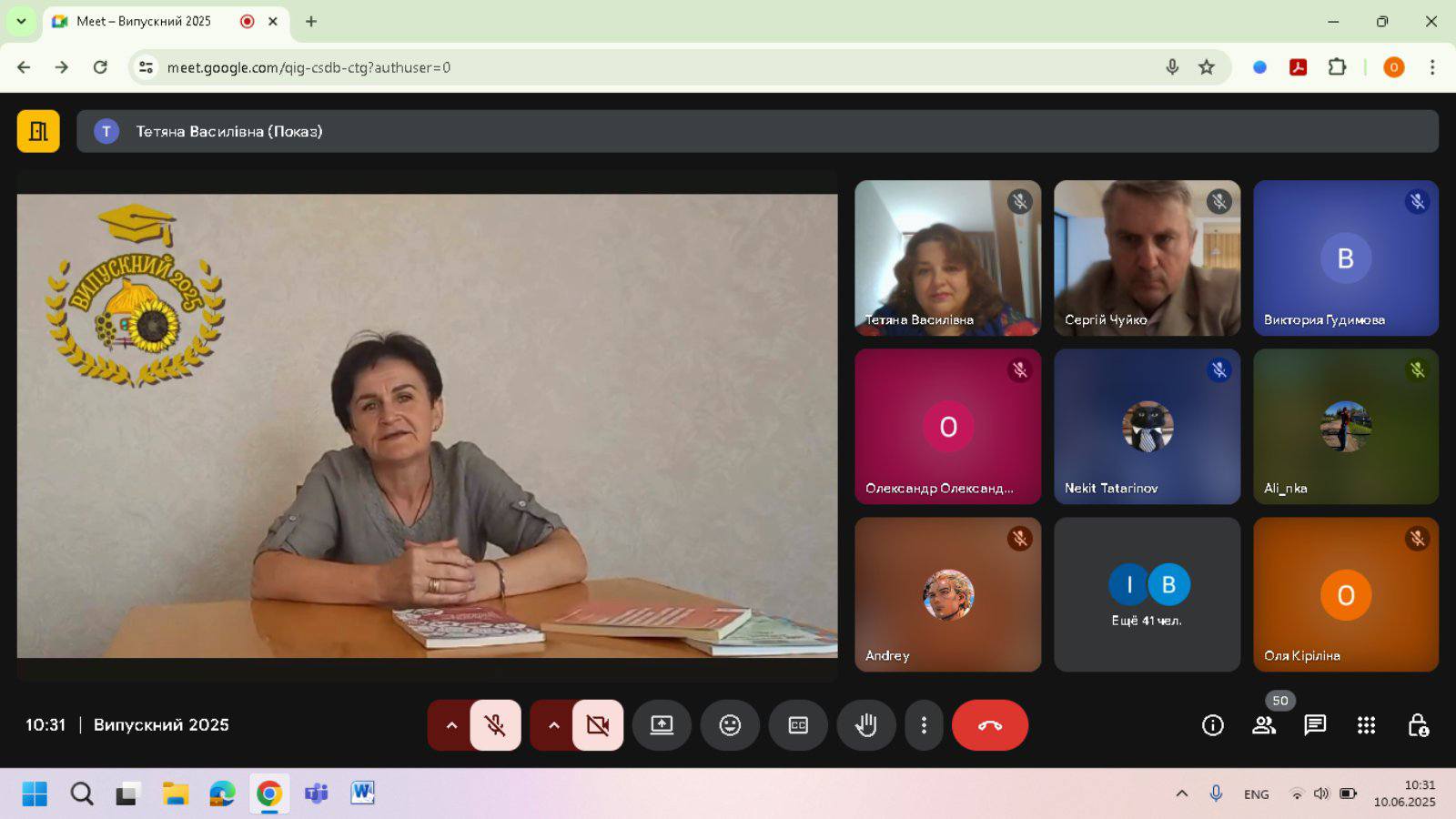Expand audio settings chevron

click(450, 725)
